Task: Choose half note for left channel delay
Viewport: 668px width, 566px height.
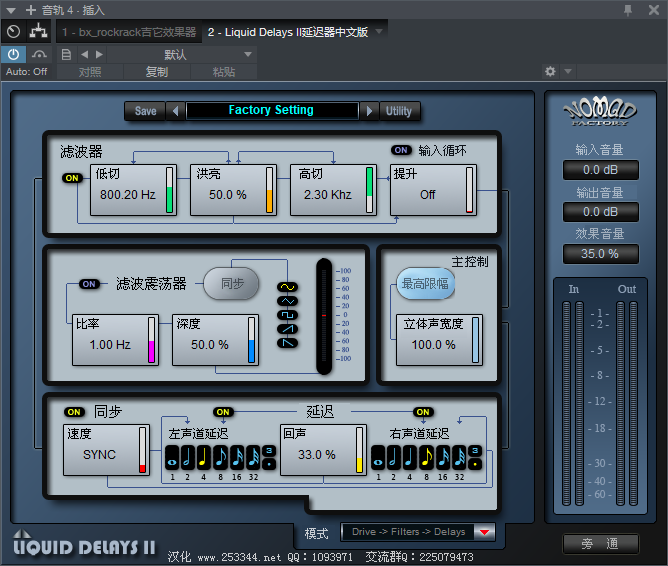Action: 188,457
